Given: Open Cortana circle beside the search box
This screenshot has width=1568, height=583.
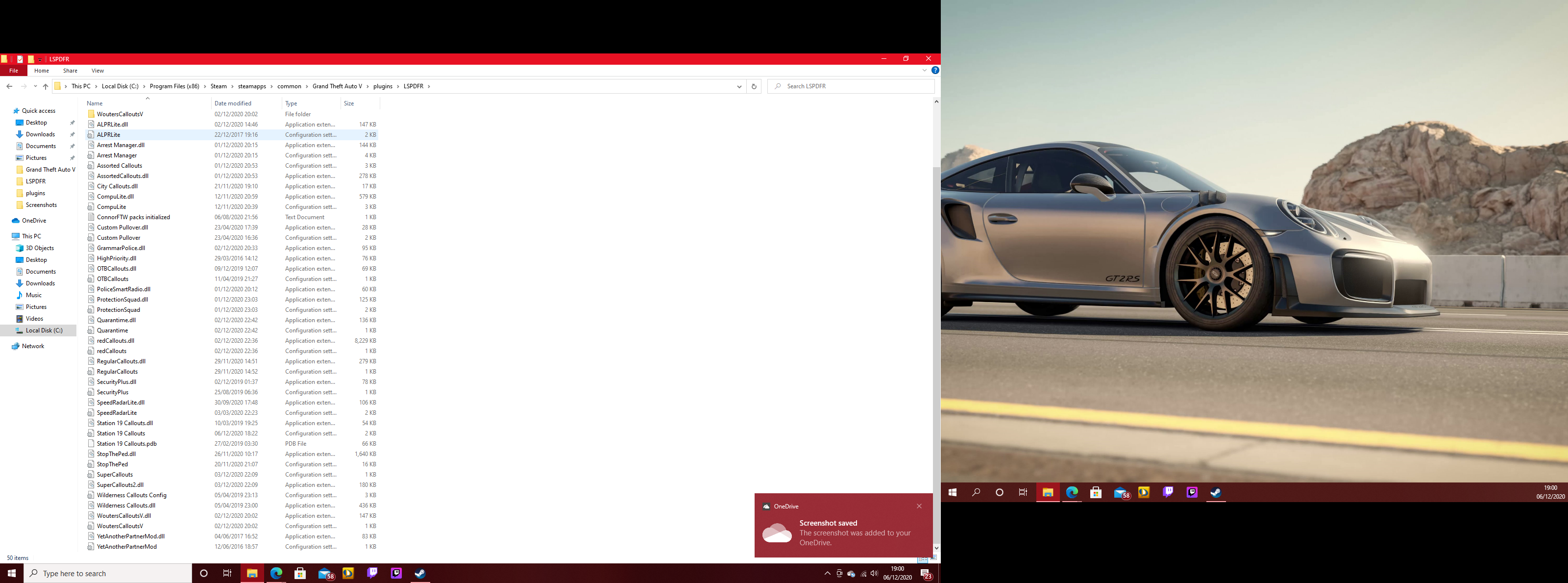Looking at the screenshot, I should (203, 573).
